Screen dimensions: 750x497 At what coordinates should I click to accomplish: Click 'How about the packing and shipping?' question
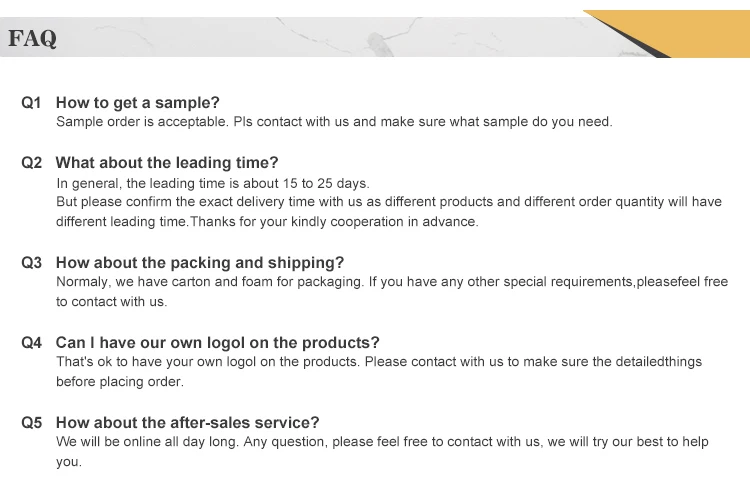pos(199,262)
